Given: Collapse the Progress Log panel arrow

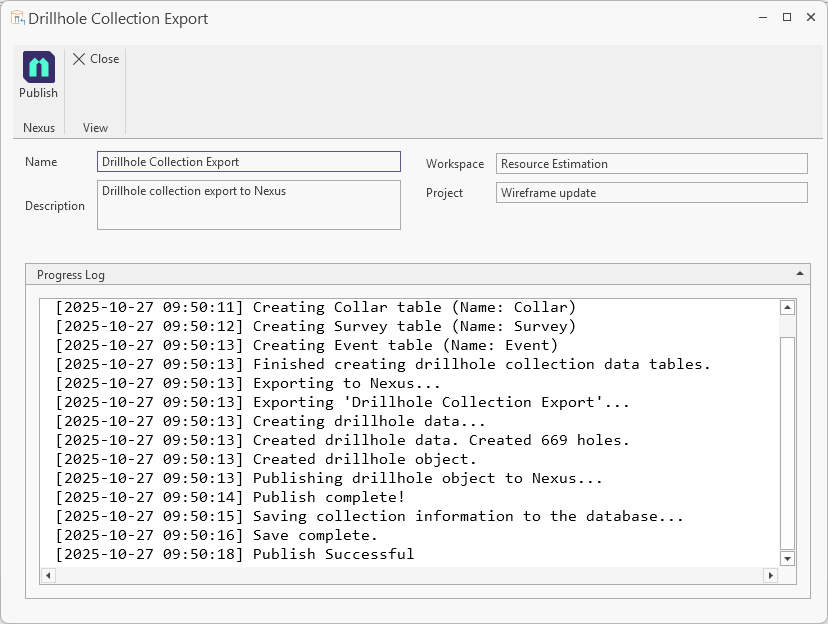Looking at the screenshot, I should (799, 273).
